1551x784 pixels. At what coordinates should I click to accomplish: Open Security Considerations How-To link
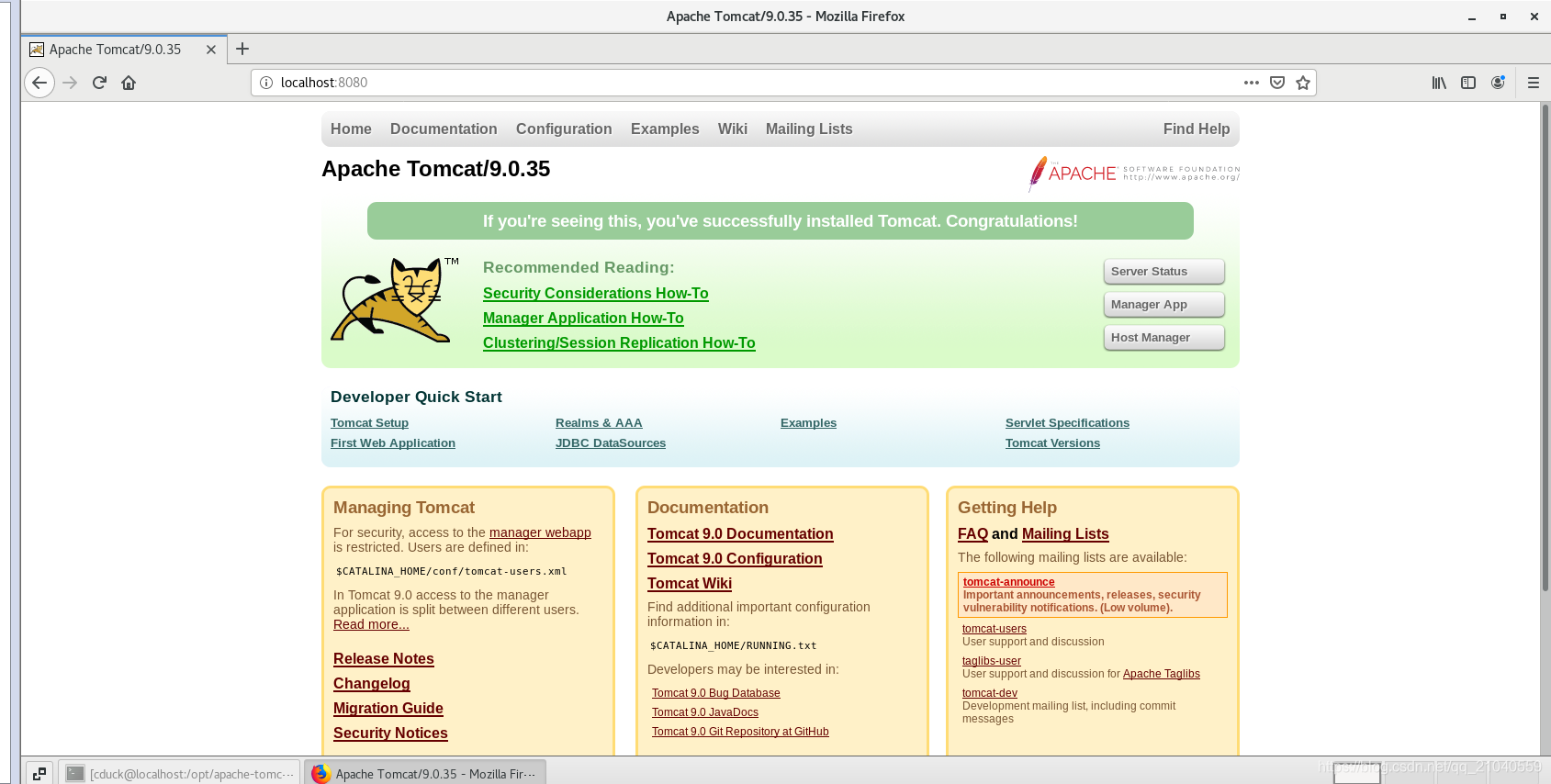596,294
